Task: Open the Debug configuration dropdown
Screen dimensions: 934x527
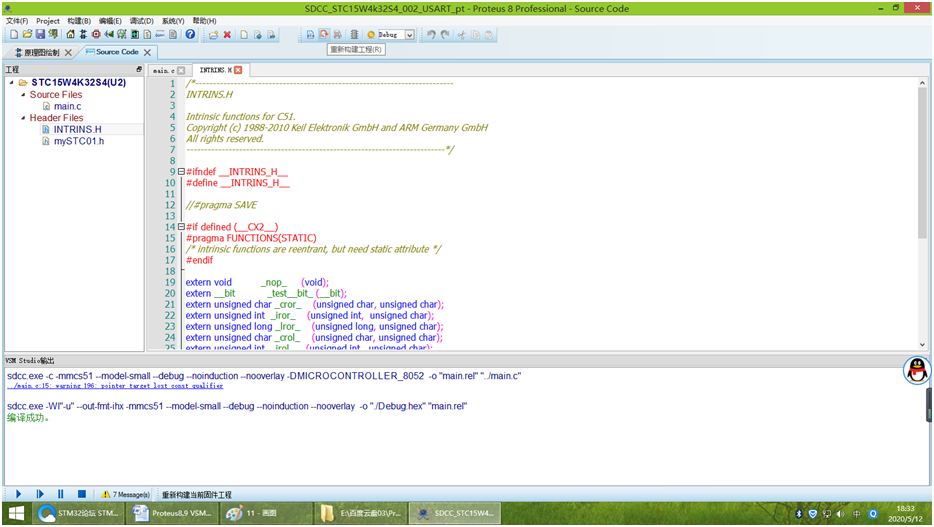Action: click(x=409, y=35)
